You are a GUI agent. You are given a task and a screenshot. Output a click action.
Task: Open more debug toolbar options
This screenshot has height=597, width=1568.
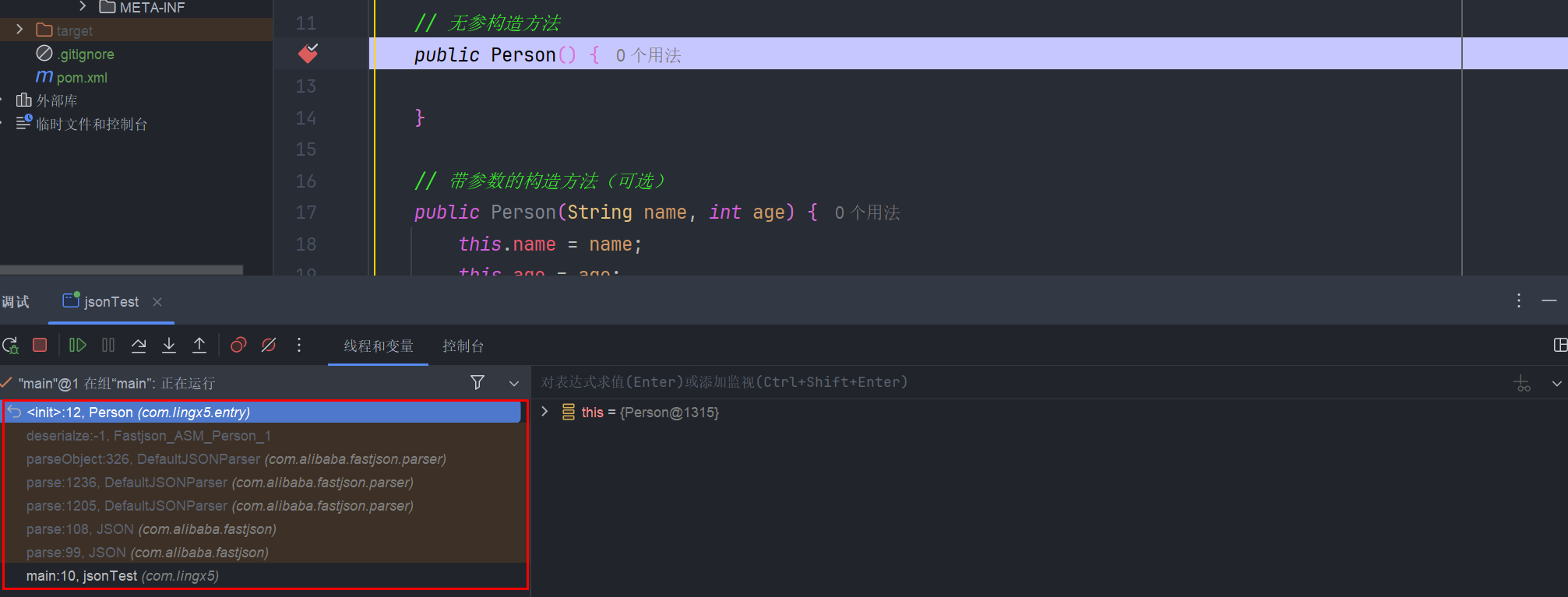click(x=299, y=345)
